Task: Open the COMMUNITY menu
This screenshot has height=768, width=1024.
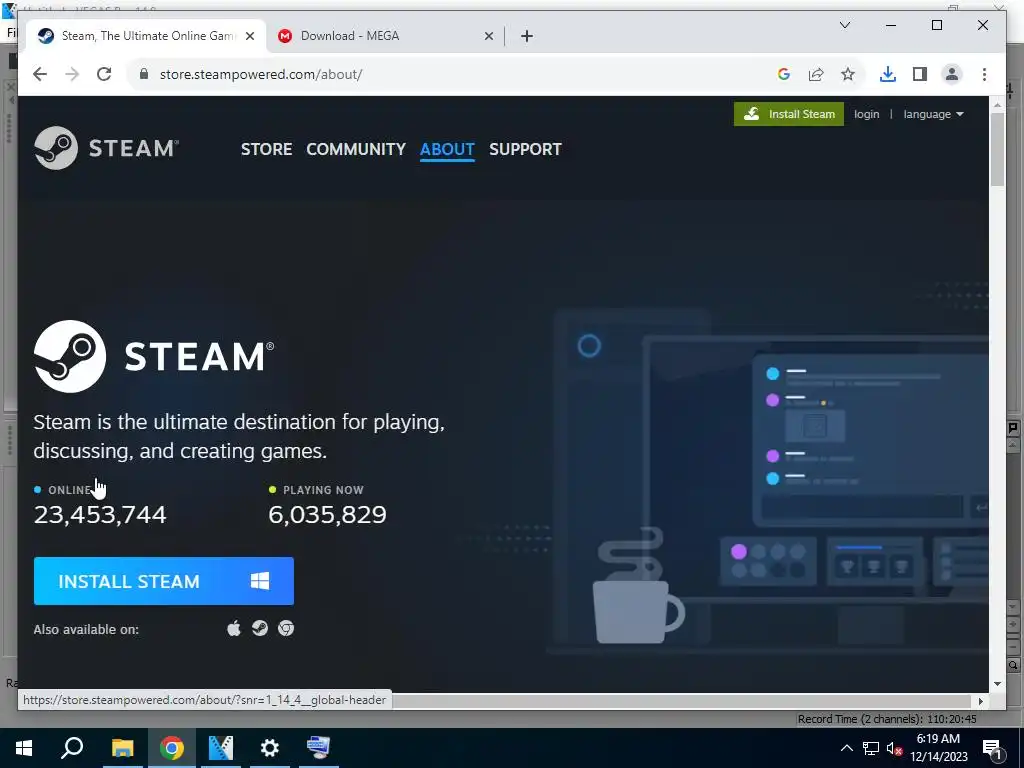Action: pyautogui.click(x=356, y=149)
